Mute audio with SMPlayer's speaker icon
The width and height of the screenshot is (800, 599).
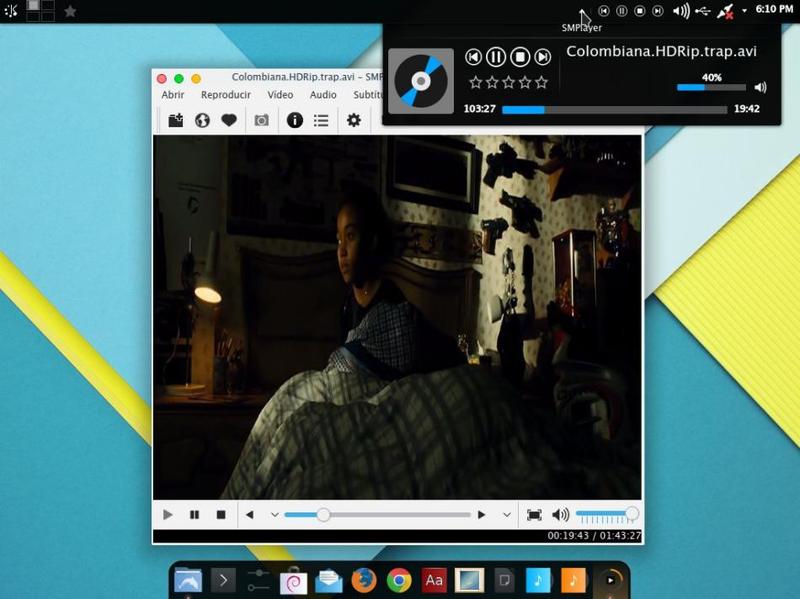561,515
